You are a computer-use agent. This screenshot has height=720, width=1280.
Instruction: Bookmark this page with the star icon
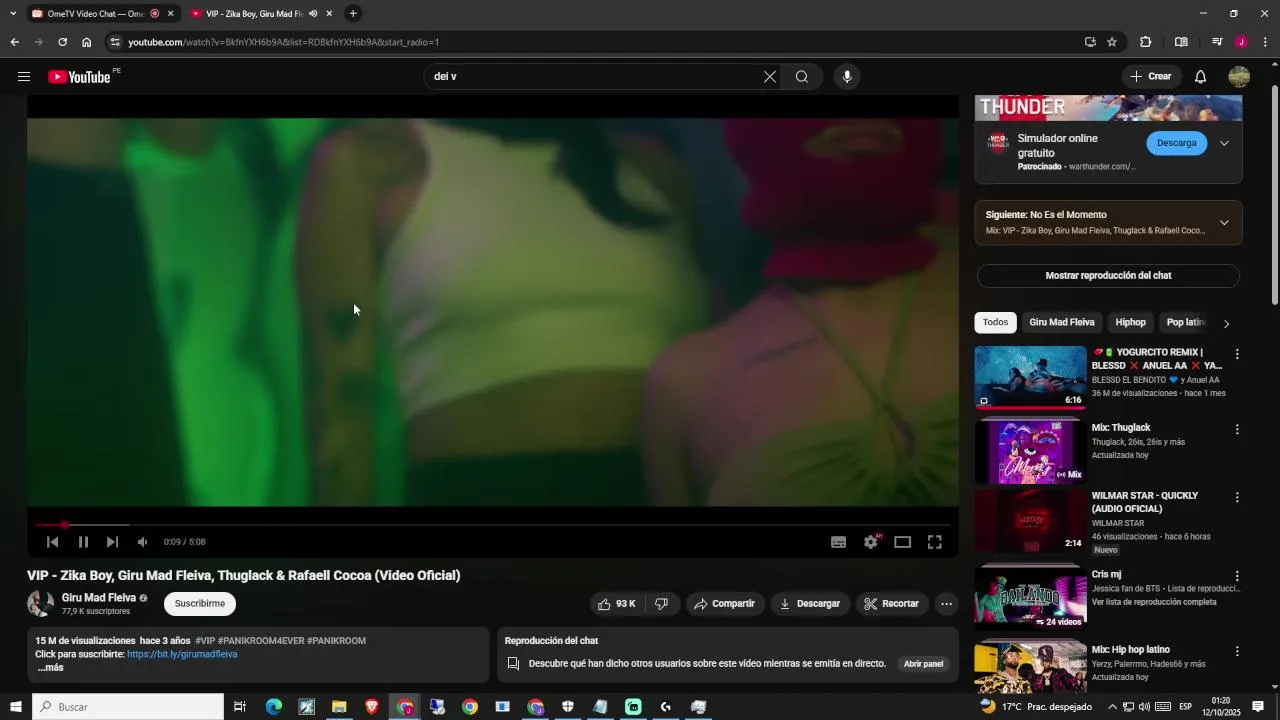click(x=1112, y=42)
